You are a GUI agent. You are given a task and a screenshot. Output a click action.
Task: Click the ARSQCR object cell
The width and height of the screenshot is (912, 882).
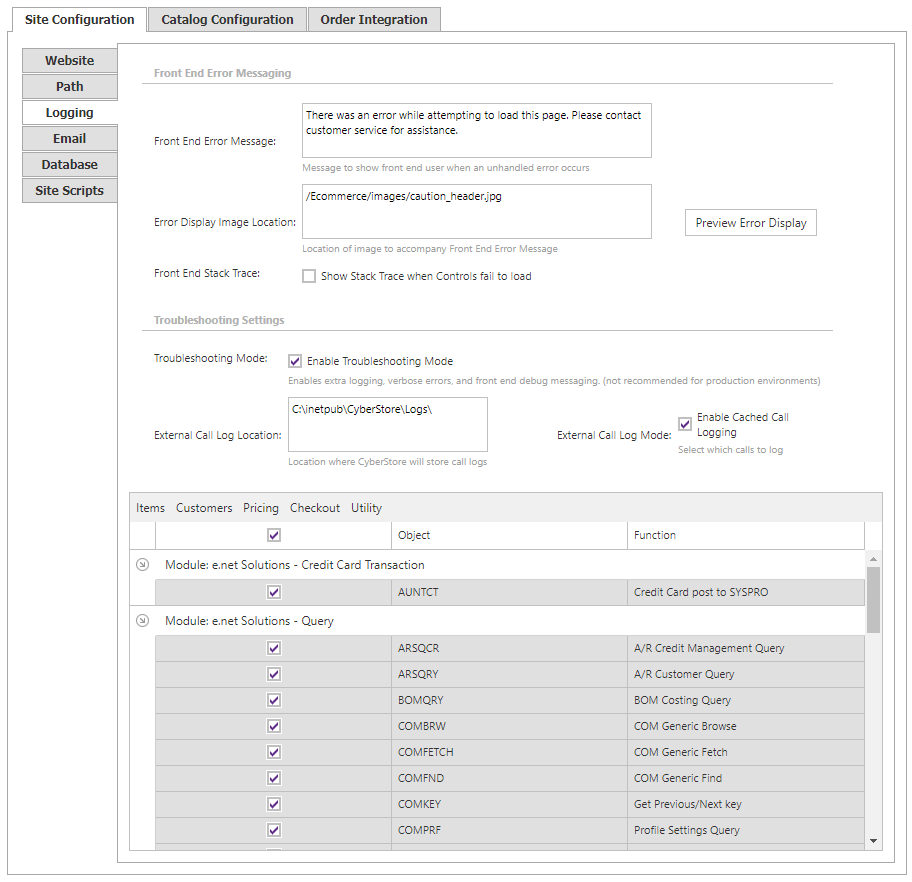509,648
